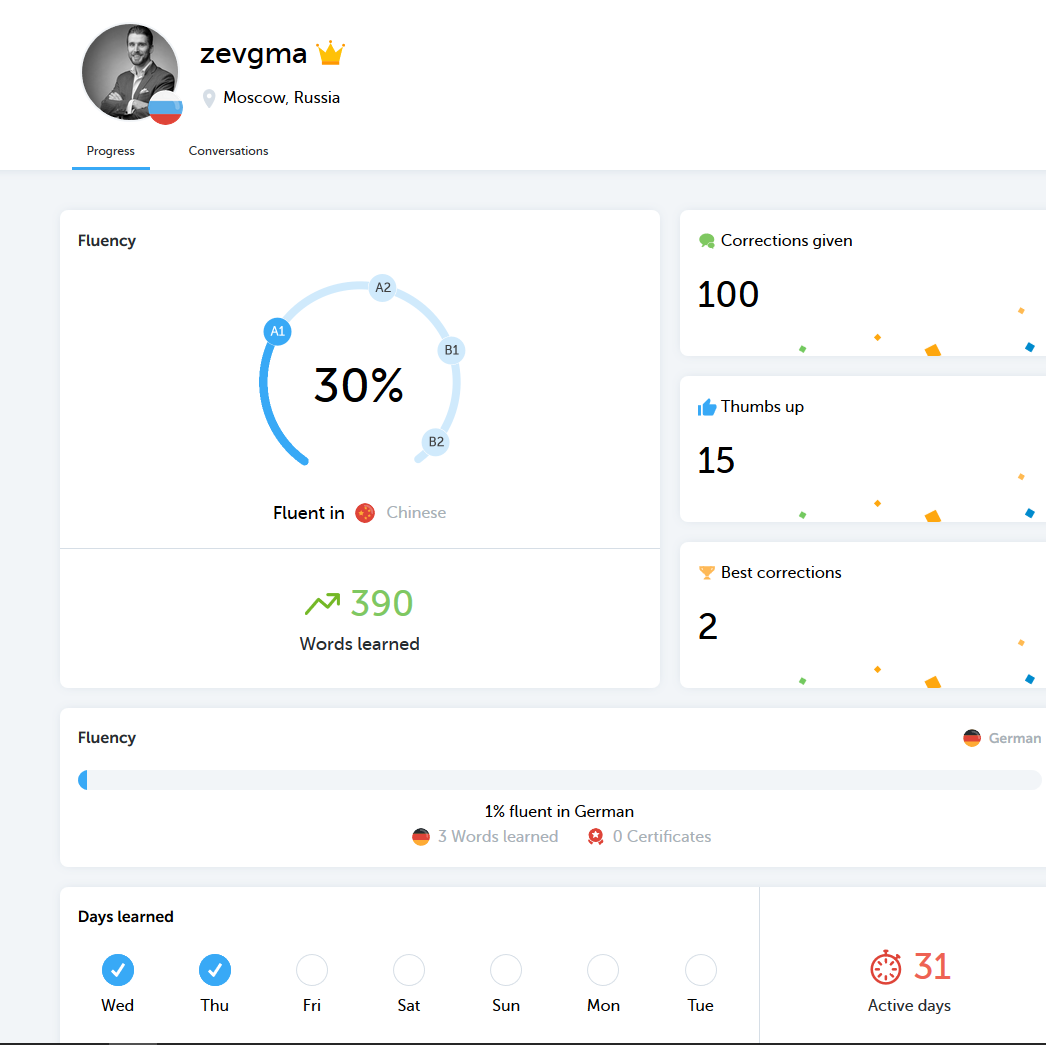Click the 31 active days number

932,967
